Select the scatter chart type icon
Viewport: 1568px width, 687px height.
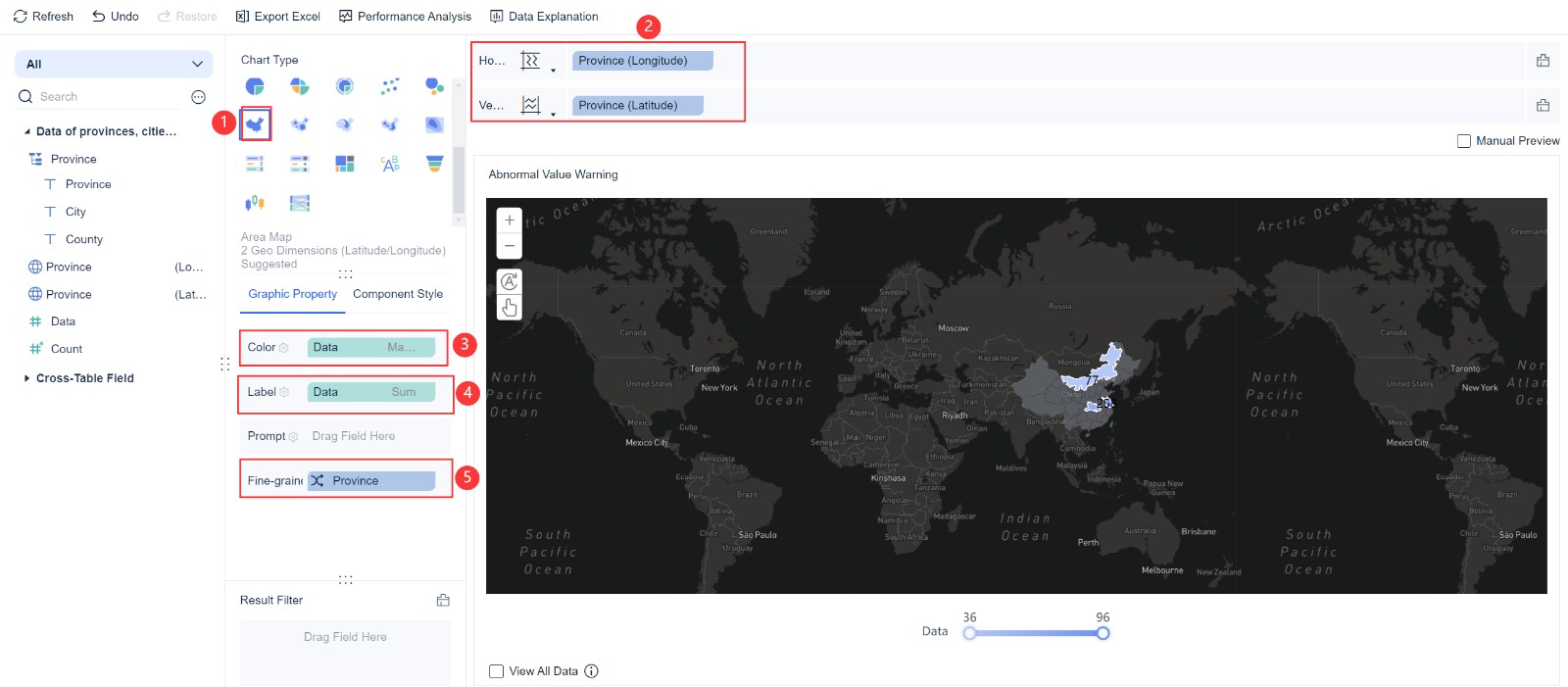(390, 86)
